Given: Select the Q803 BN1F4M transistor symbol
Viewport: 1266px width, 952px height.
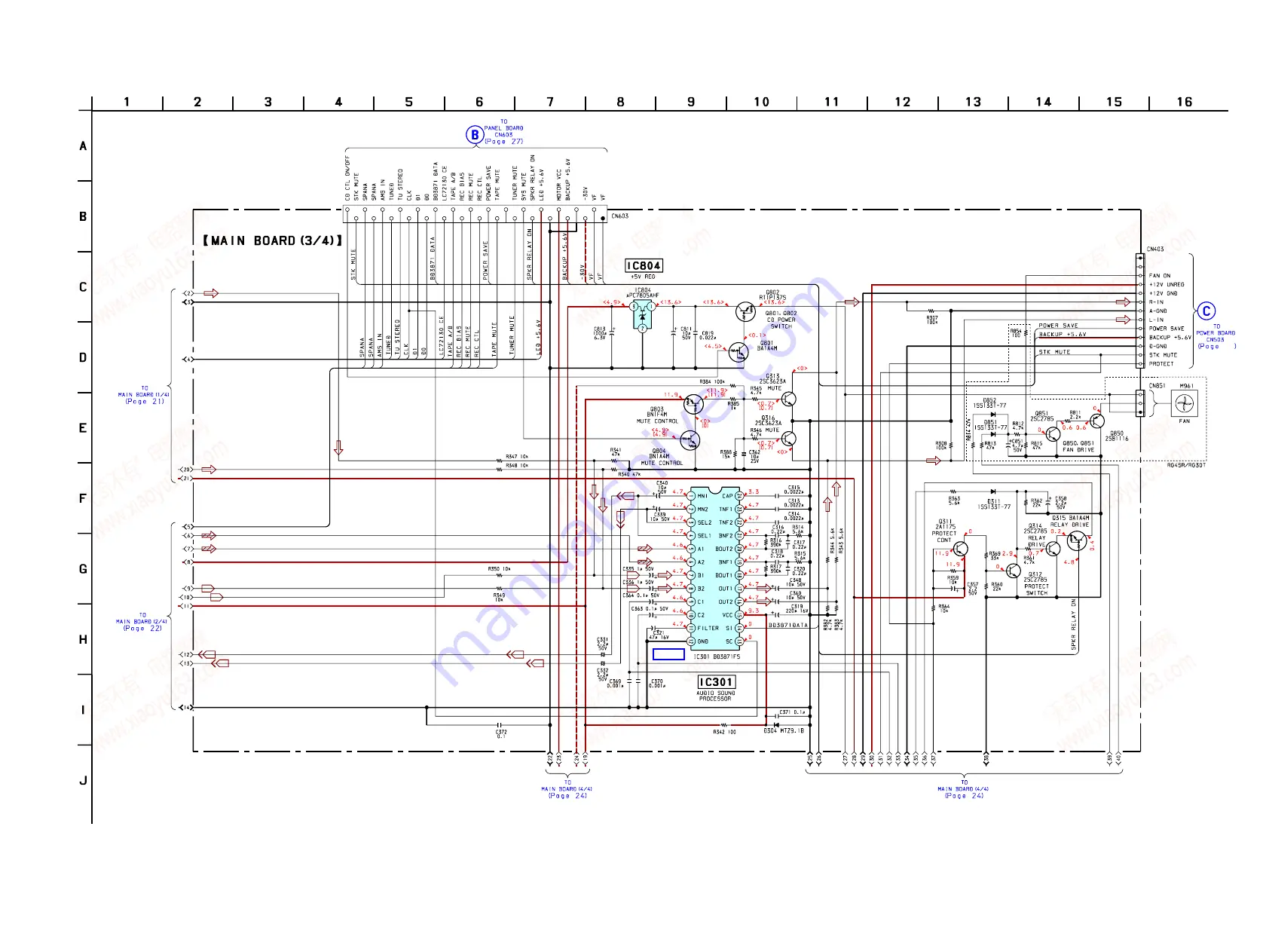Looking at the screenshot, I should (693, 404).
